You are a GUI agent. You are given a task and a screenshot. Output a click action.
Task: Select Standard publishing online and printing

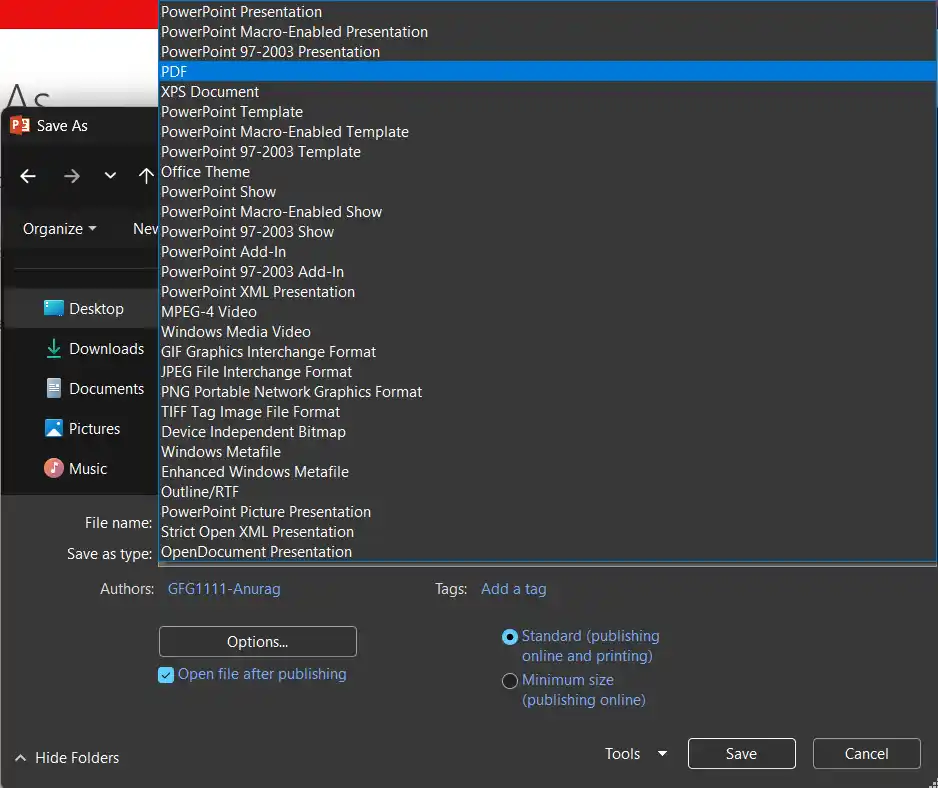coord(510,637)
